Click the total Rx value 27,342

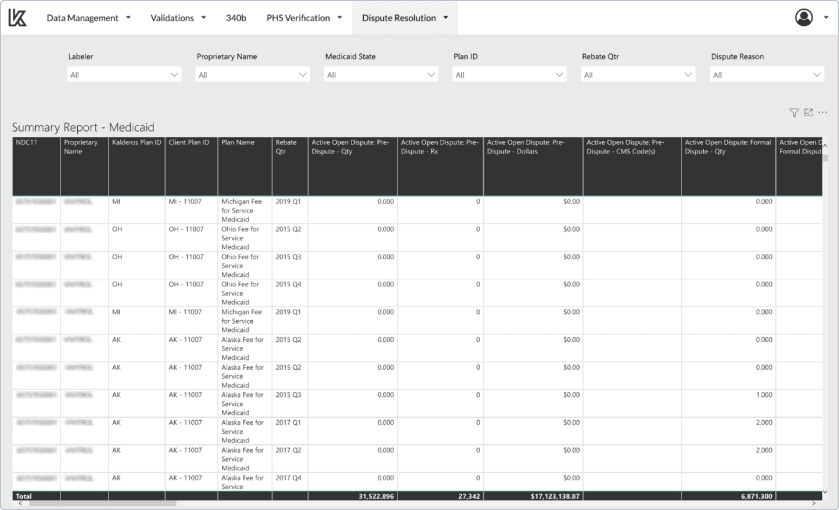pos(469,497)
